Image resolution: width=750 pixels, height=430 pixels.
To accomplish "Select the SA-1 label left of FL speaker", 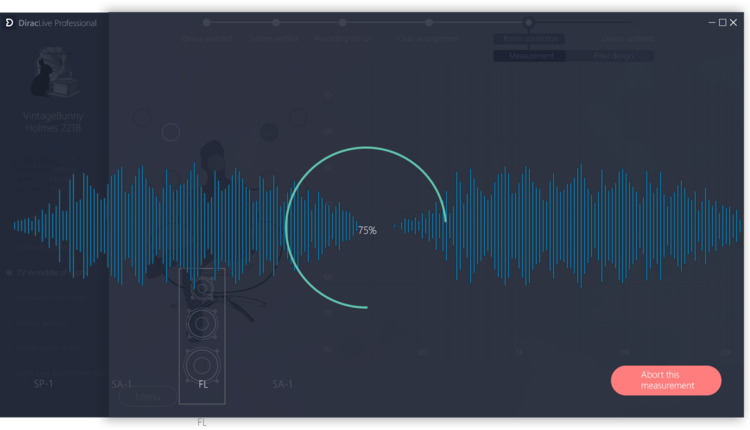I will coord(122,384).
